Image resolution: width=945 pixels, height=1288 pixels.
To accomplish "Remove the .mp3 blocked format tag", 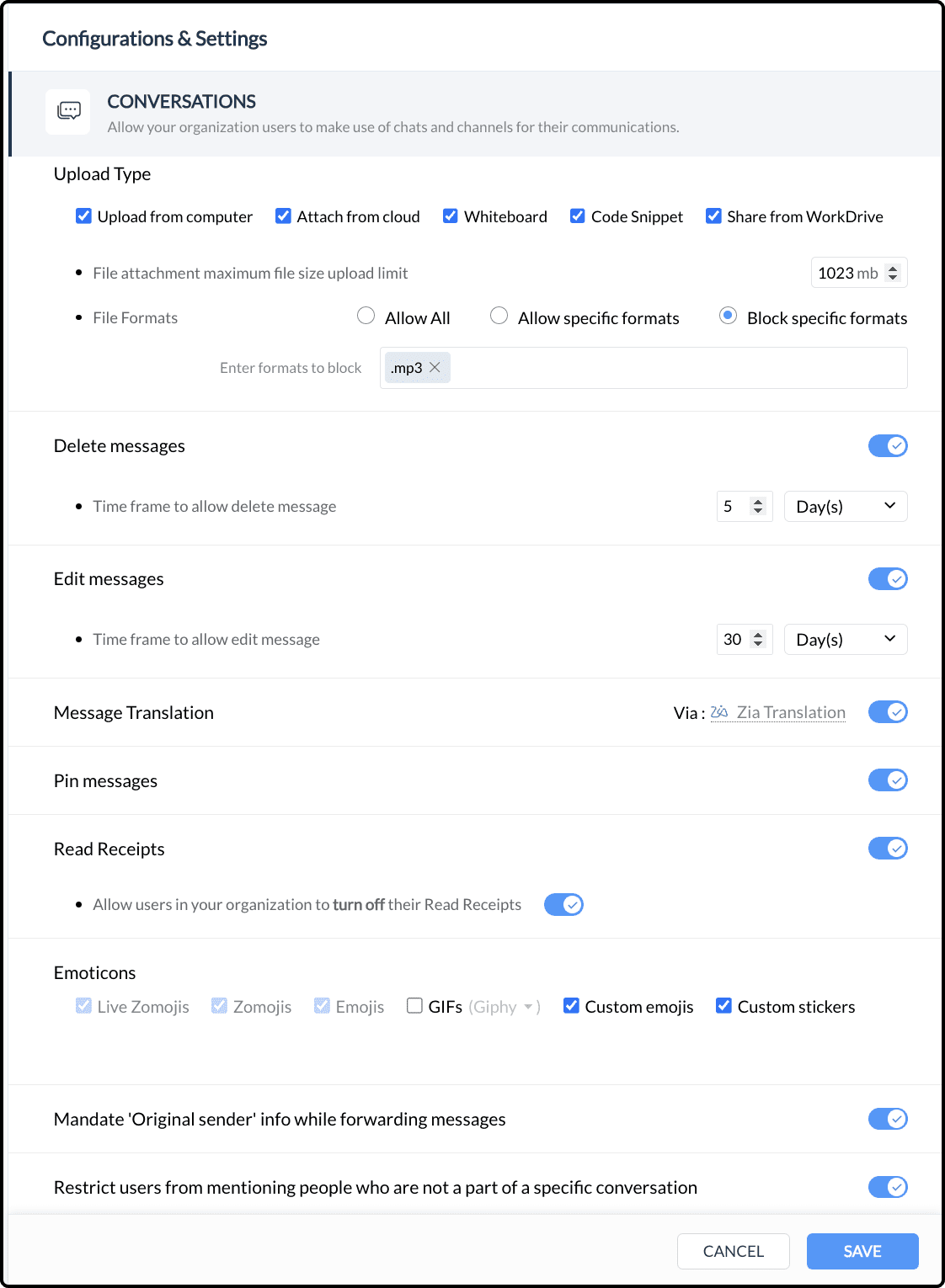I will (435, 367).
